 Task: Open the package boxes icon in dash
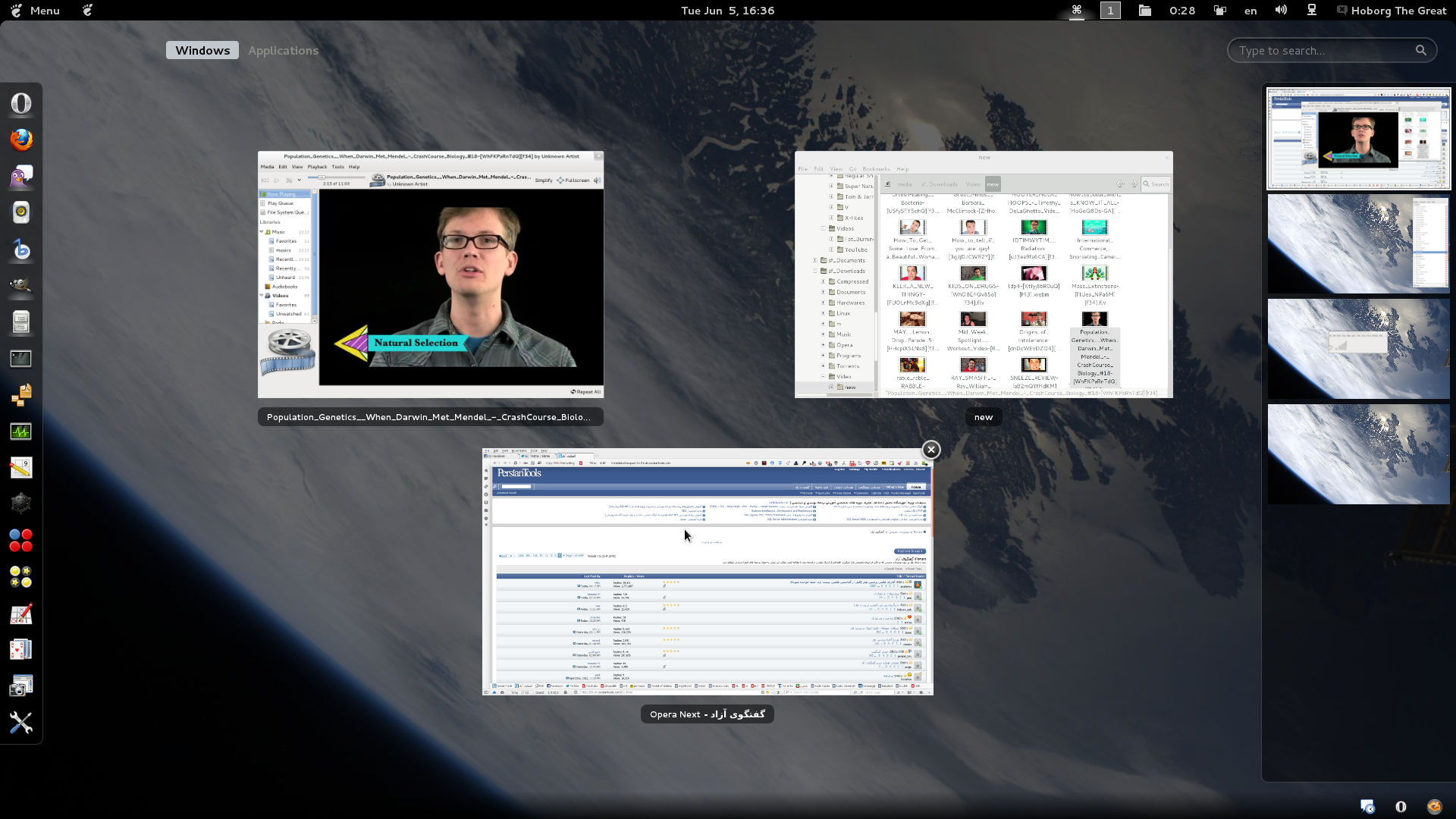(21, 395)
